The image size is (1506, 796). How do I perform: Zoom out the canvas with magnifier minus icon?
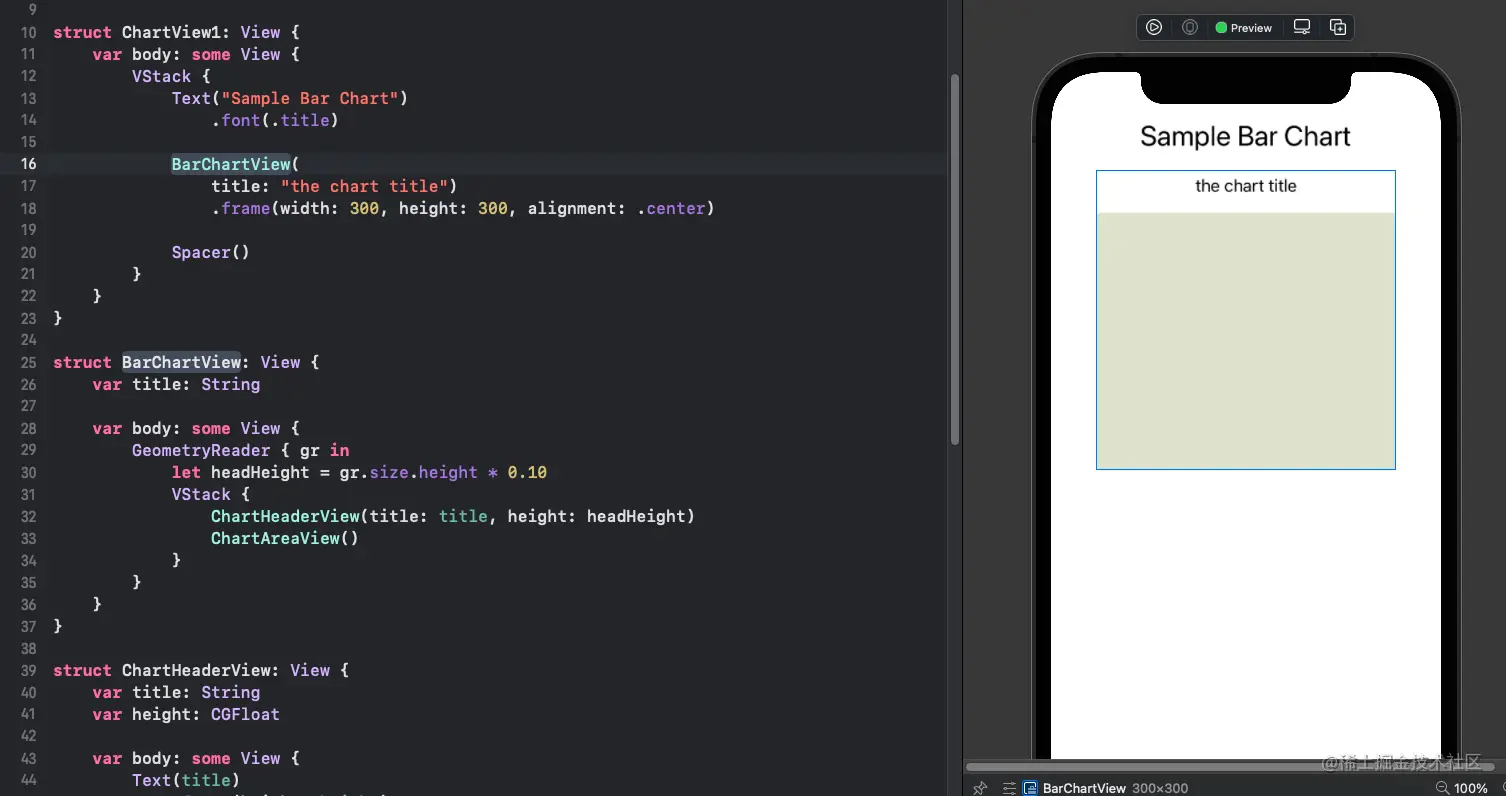tap(1443, 788)
